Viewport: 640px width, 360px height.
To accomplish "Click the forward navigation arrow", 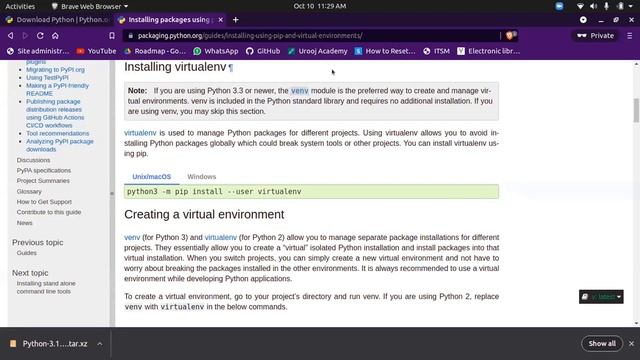I will click(25, 36).
